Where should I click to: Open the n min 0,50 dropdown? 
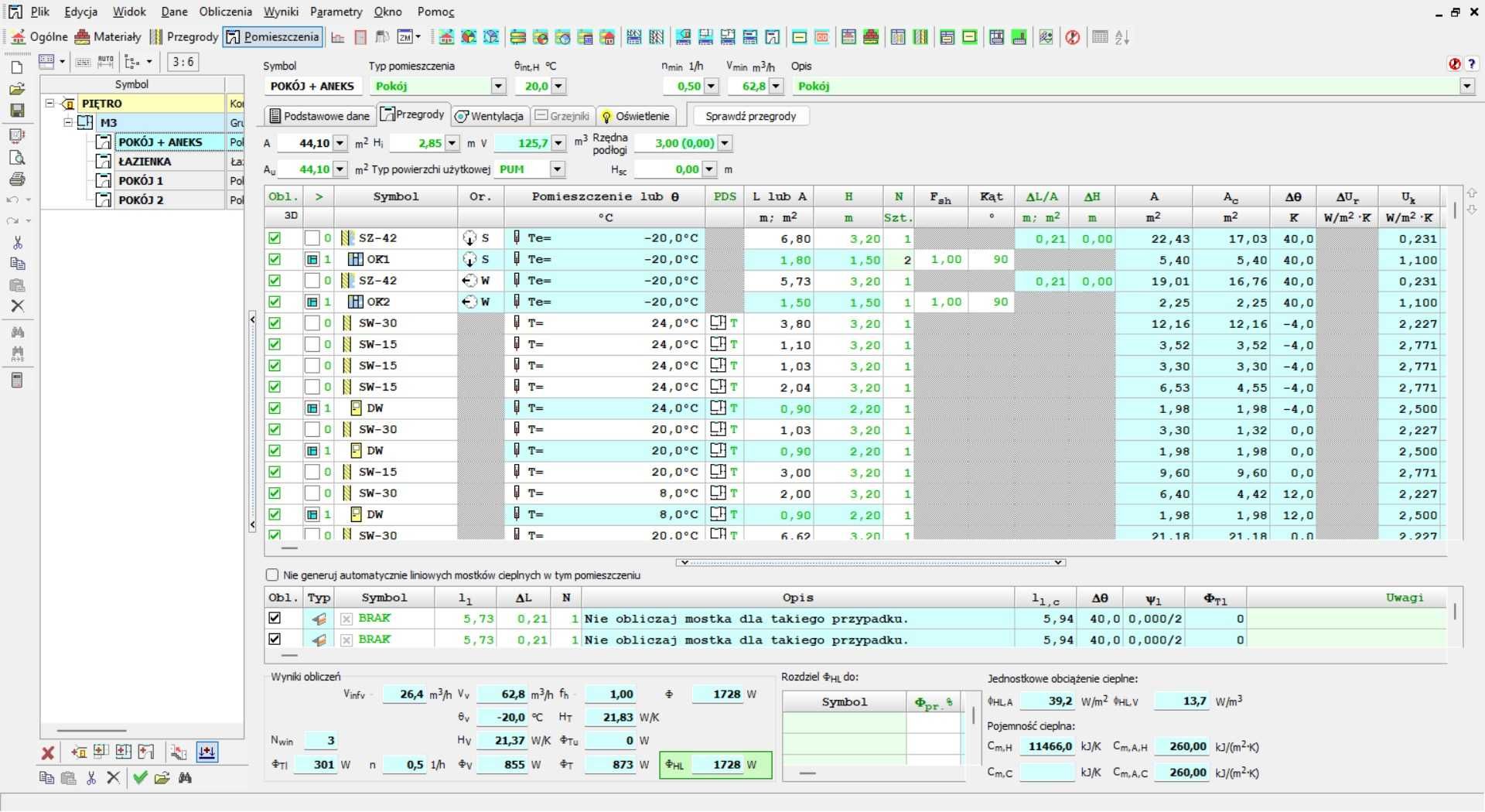pos(712,86)
